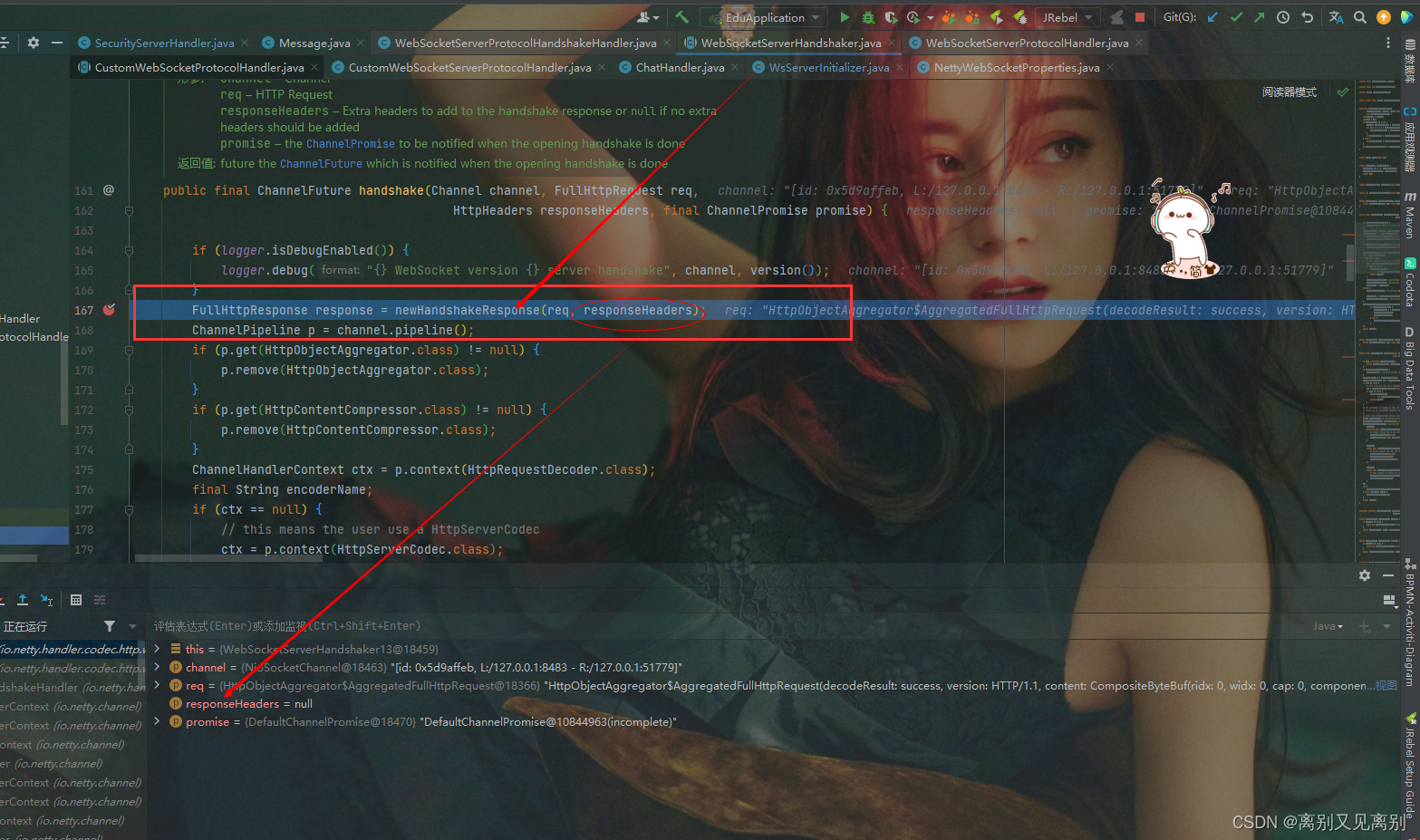This screenshot has height=840, width=1420.
Task: Click the JRebel debug rocket icon
Action: [1020, 17]
